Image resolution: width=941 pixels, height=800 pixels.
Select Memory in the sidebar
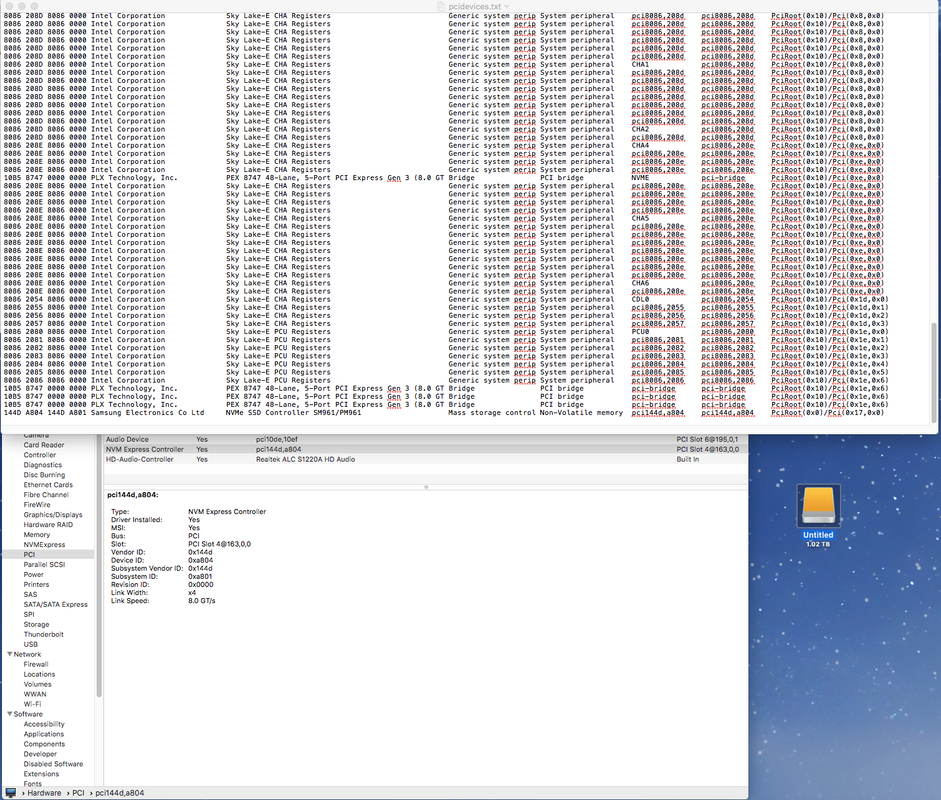pyautogui.click(x=37, y=535)
